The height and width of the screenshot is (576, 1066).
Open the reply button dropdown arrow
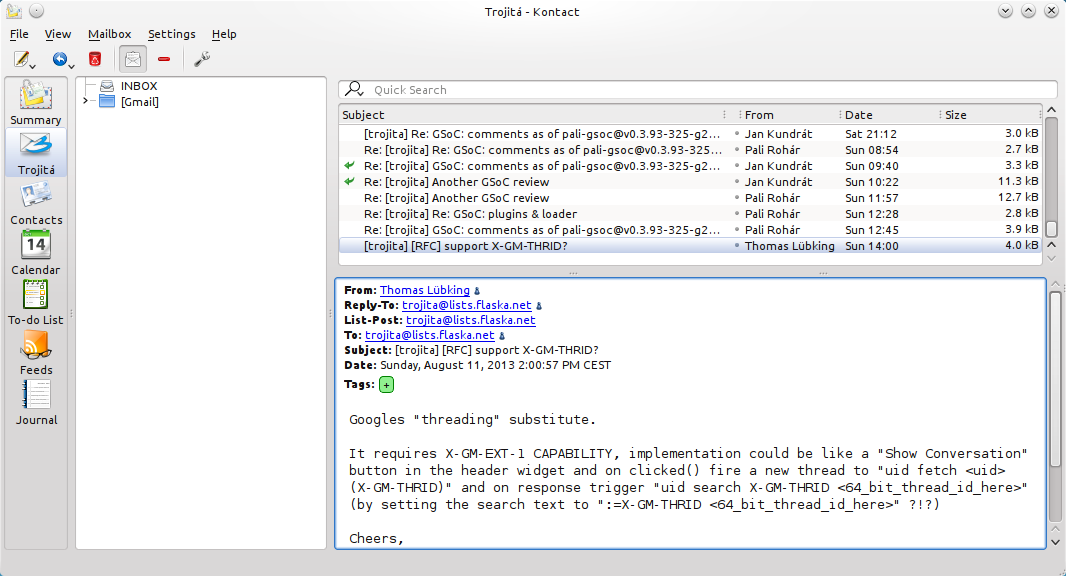tap(73, 65)
